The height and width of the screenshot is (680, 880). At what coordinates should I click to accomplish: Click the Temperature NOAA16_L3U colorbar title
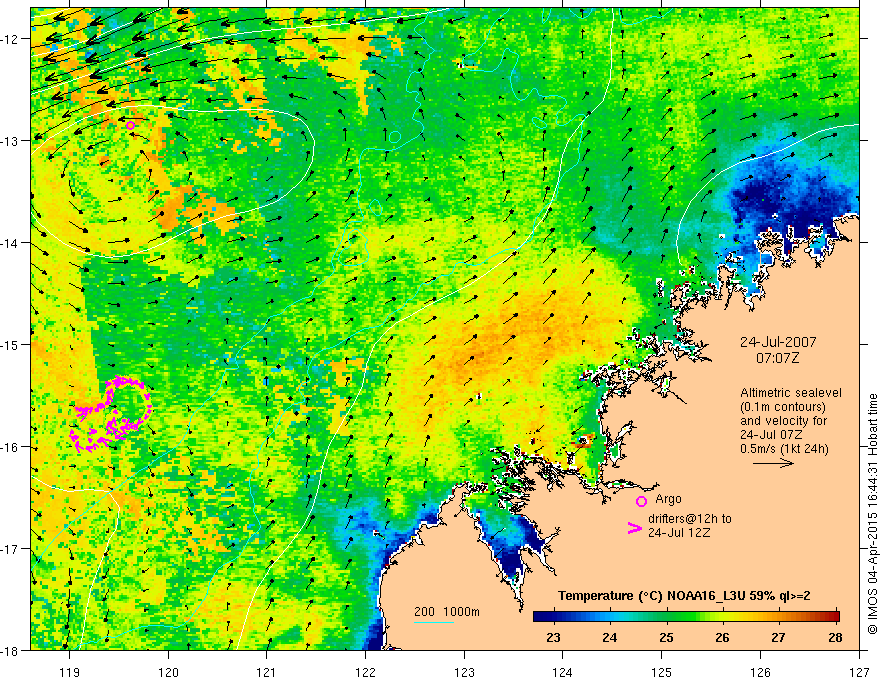pos(684,596)
